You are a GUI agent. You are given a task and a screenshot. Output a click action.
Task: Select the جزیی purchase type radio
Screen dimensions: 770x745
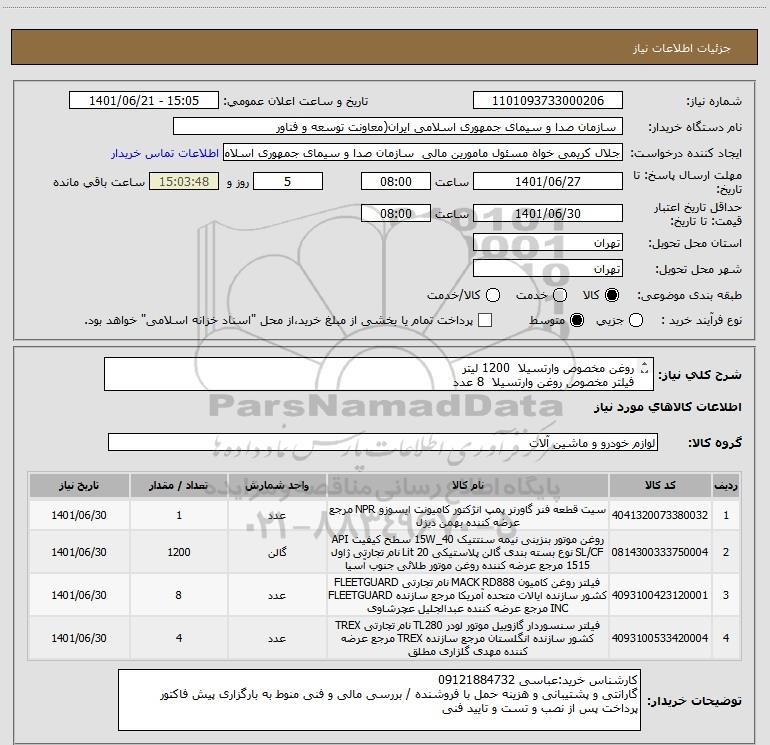pos(635,321)
